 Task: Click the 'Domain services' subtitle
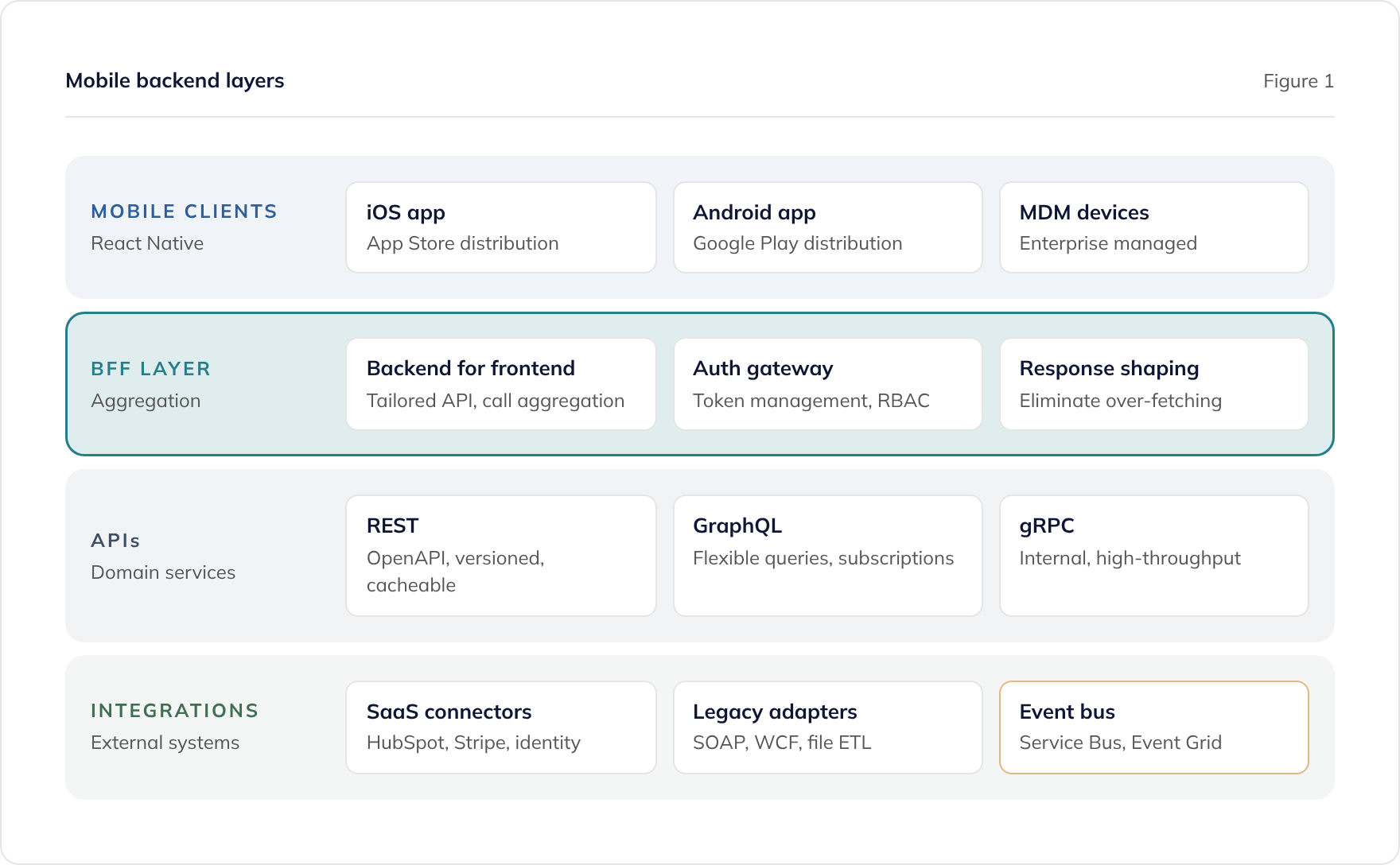[163, 572]
